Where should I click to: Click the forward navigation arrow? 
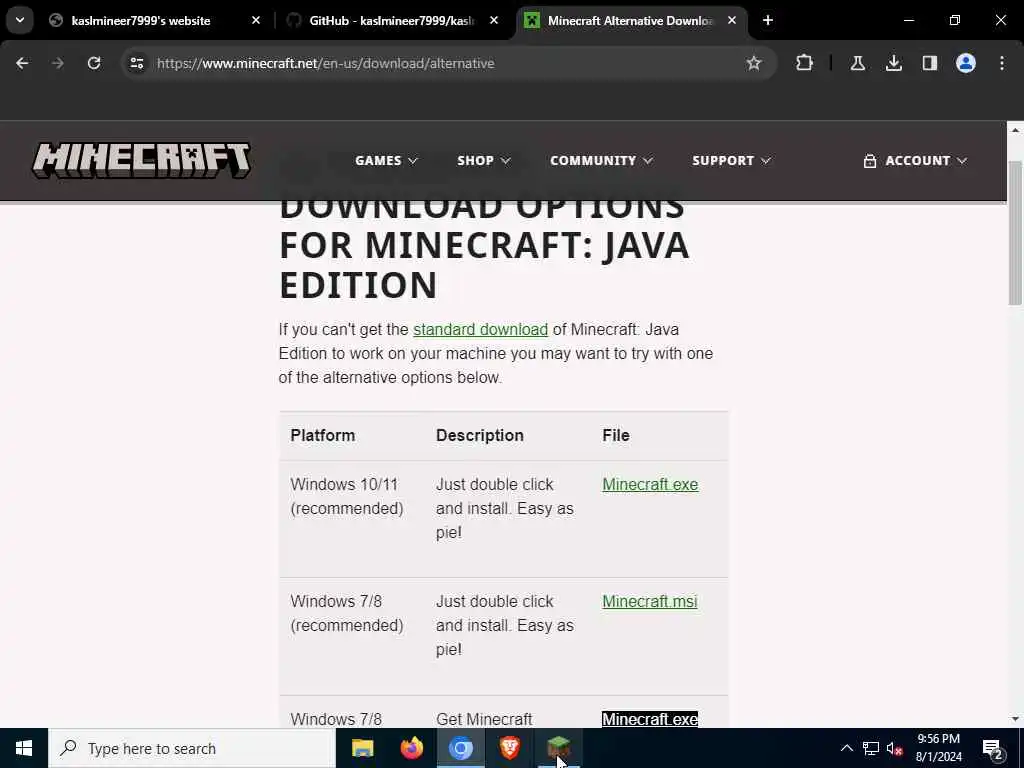click(57, 63)
